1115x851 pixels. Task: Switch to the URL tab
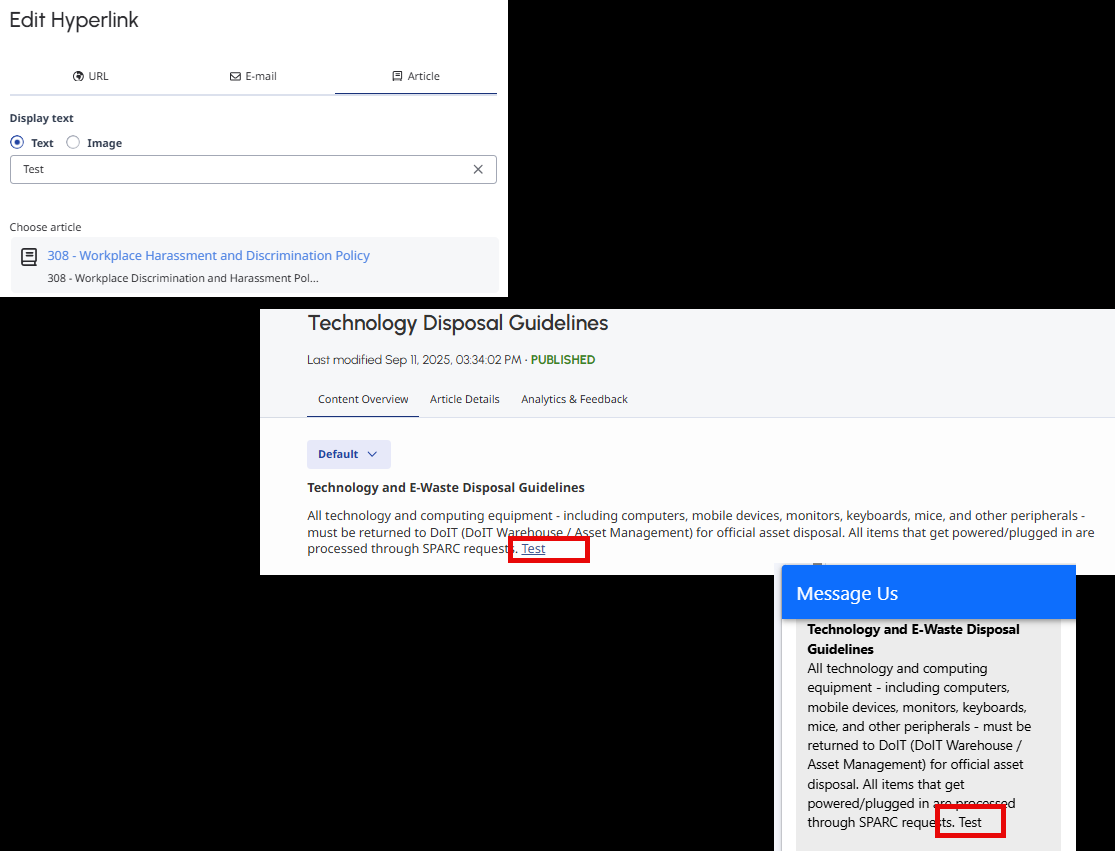pyautogui.click(x=90, y=76)
